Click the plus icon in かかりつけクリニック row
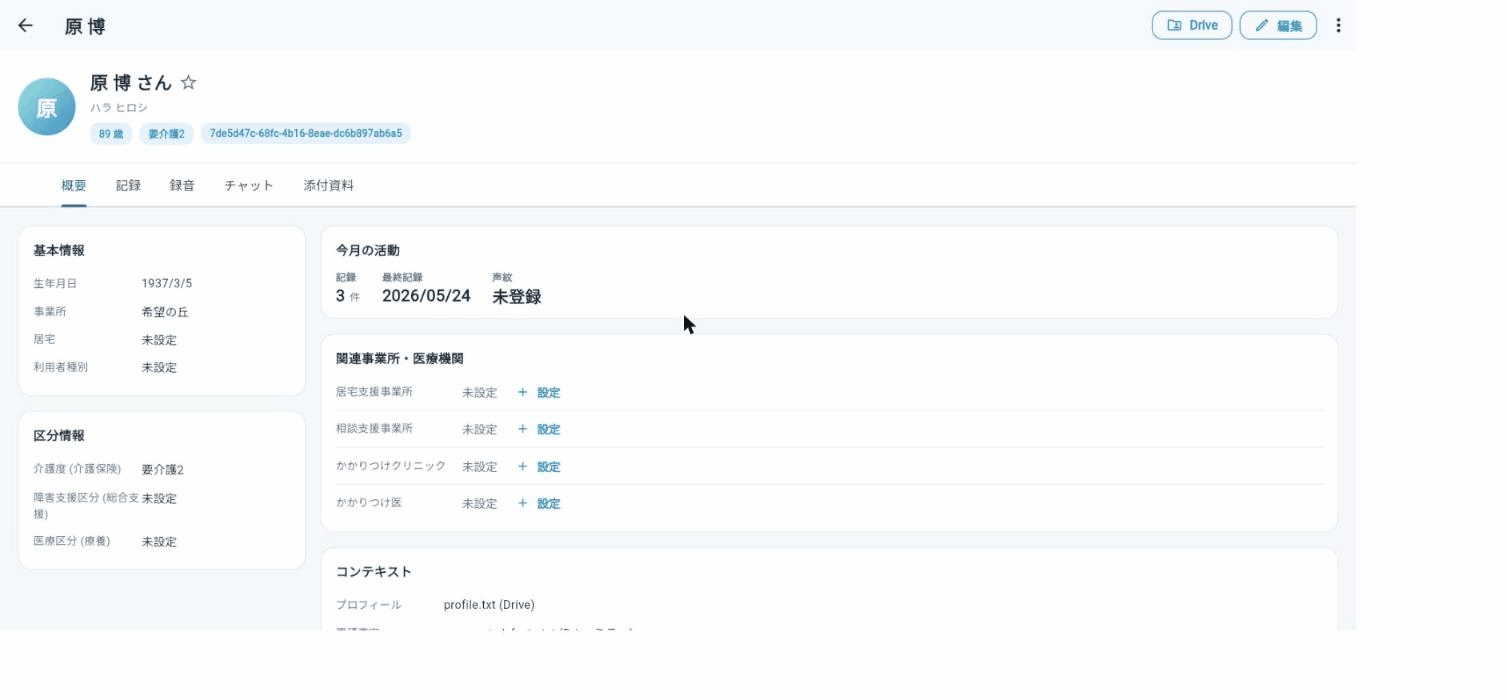 coord(522,467)
